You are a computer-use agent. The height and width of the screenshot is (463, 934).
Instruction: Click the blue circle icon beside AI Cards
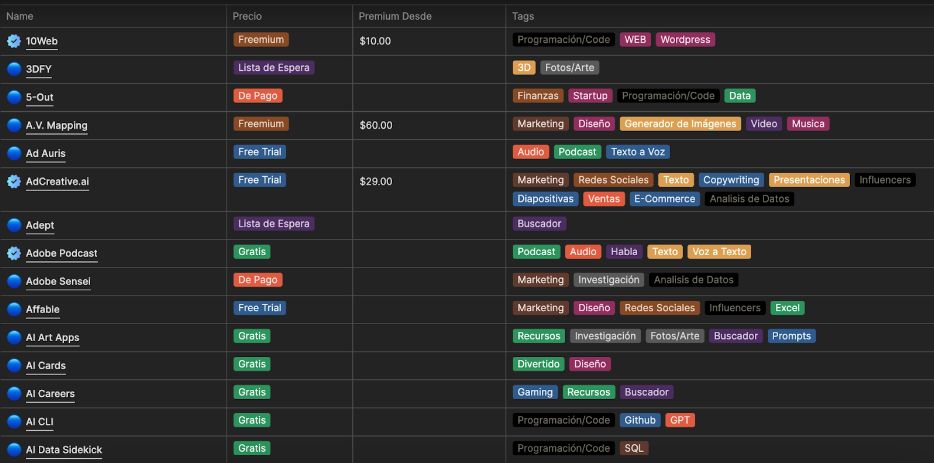[14, 365]
